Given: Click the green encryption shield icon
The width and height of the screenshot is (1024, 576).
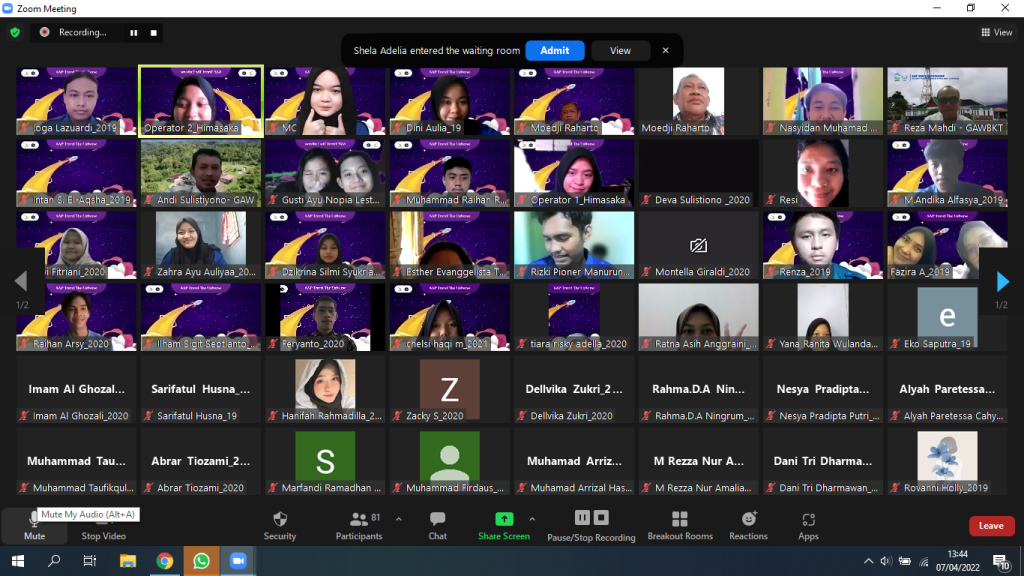Looking at the screenshot, I should coord(15,32).
